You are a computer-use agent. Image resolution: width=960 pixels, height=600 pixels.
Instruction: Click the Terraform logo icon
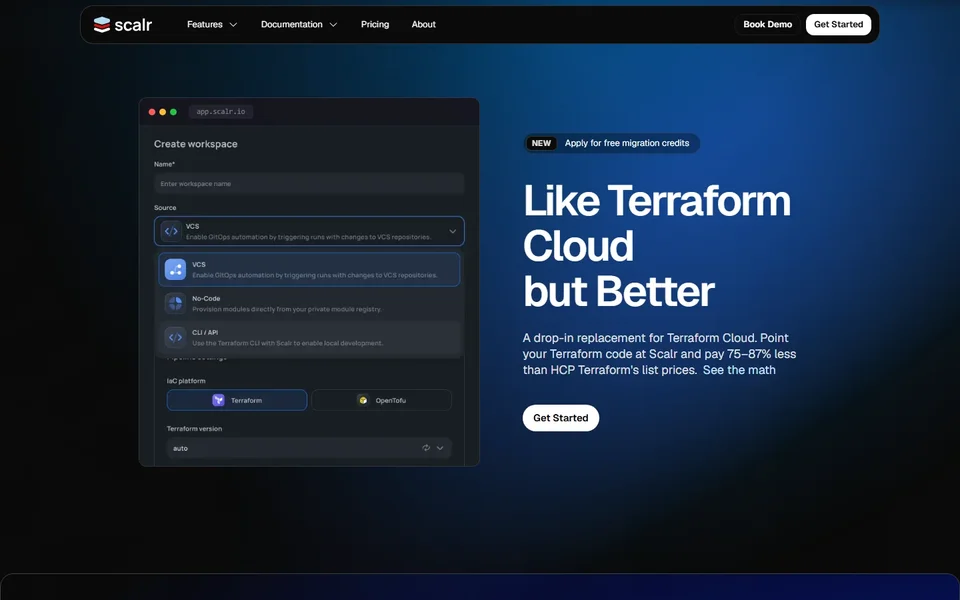218,400
